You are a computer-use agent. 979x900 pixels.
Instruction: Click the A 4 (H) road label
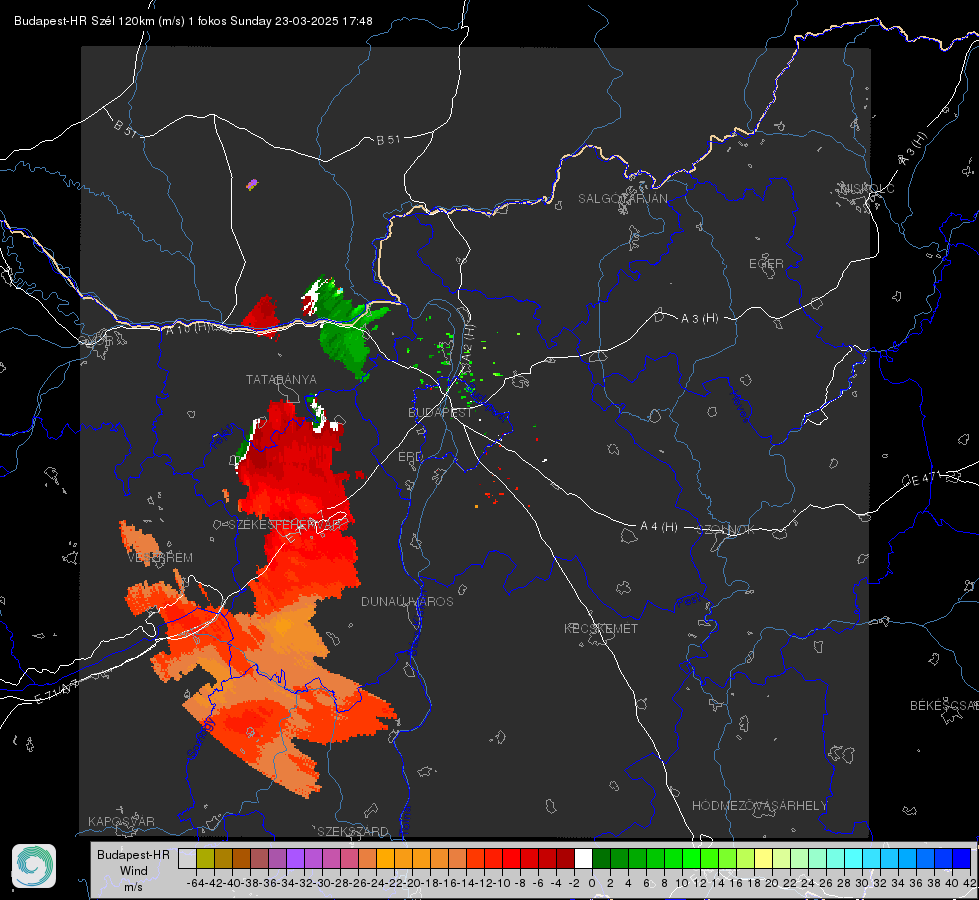tap(659, 527)
